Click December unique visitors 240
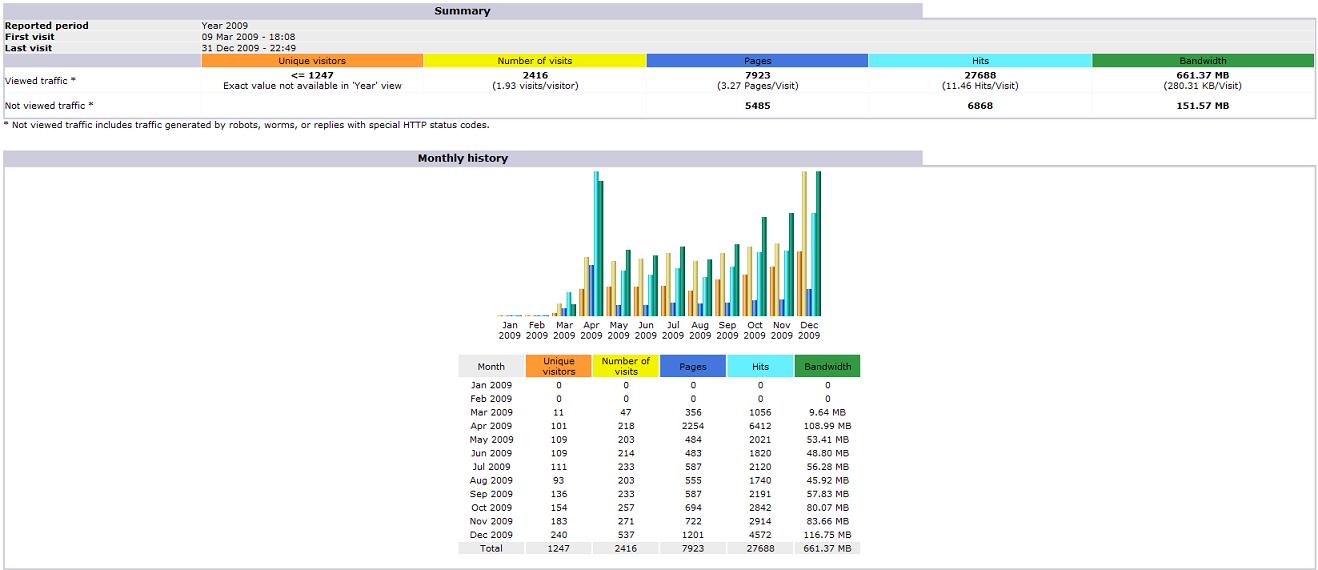Screen dimensions: 1318x570 pyautogui.click(x=559, y=534)
